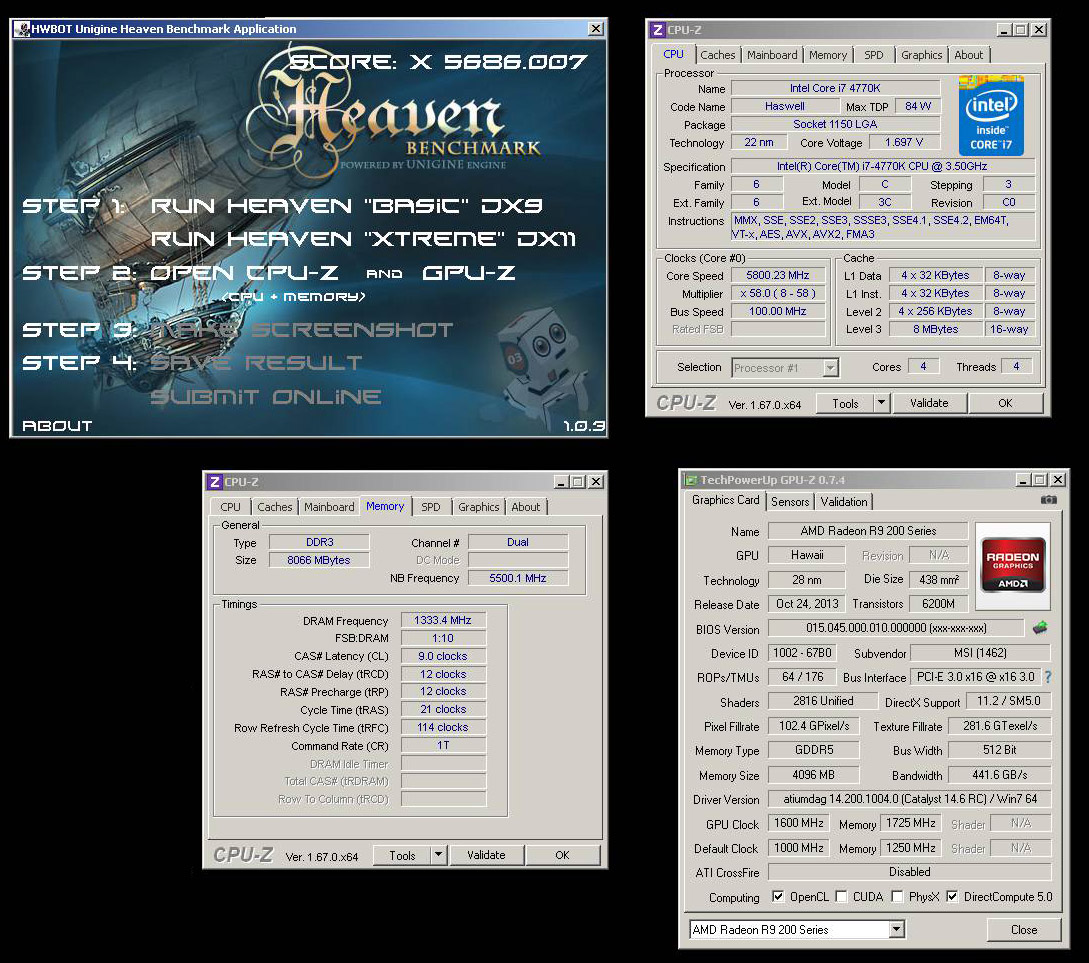
Task: Click the BIOS save chip icon in GPU-Z
Action: tap(1040, 628)
